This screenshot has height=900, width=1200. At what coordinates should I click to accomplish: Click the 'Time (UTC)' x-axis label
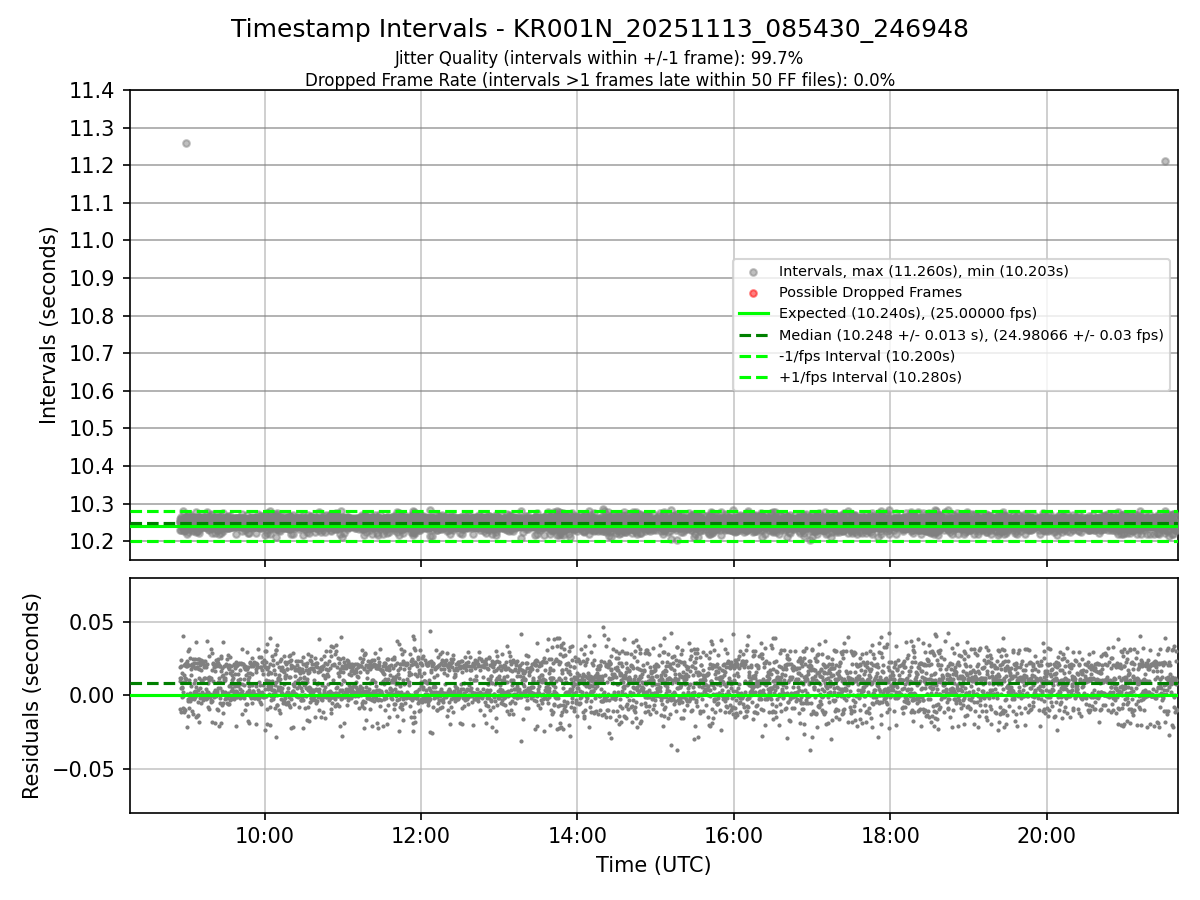pos(653,865)
